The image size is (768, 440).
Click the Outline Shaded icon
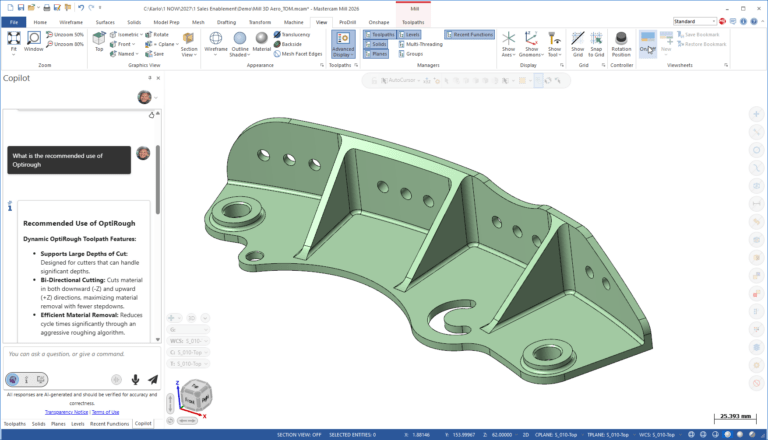coord(240,40)
